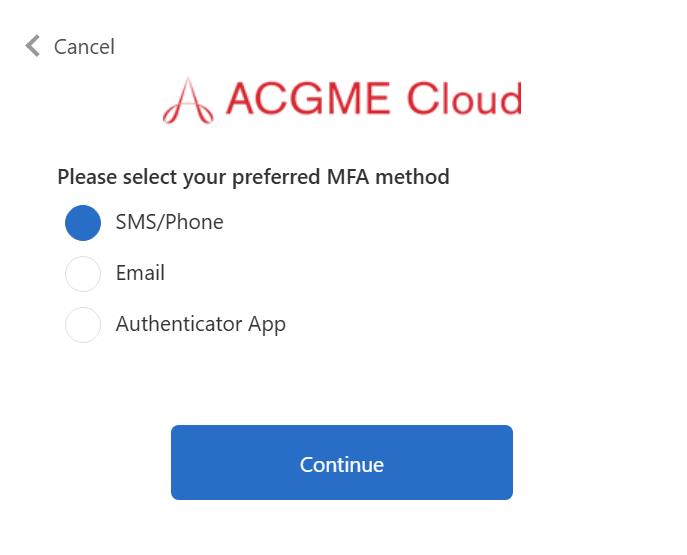This screenshot has height=555, width=687.
Task: Switch MFA method to Email circle
Action: 83,274
